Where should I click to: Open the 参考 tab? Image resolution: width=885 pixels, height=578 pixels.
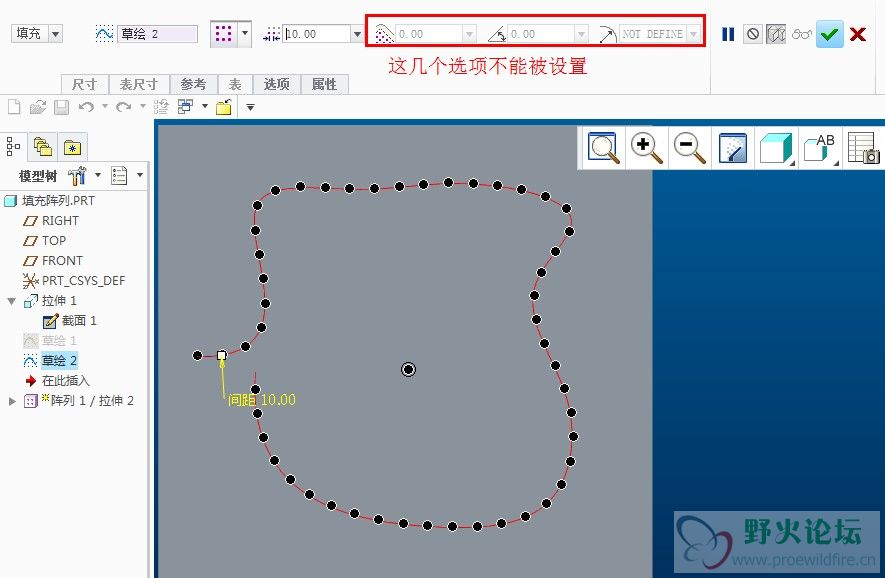(194, 84)
